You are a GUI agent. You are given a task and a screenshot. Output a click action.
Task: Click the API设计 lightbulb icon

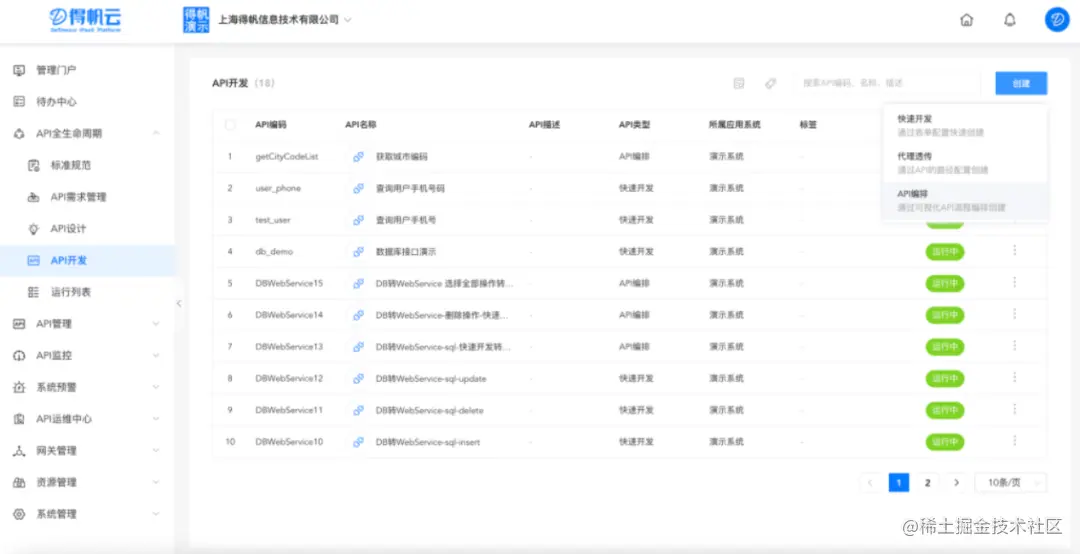[33, 229]
